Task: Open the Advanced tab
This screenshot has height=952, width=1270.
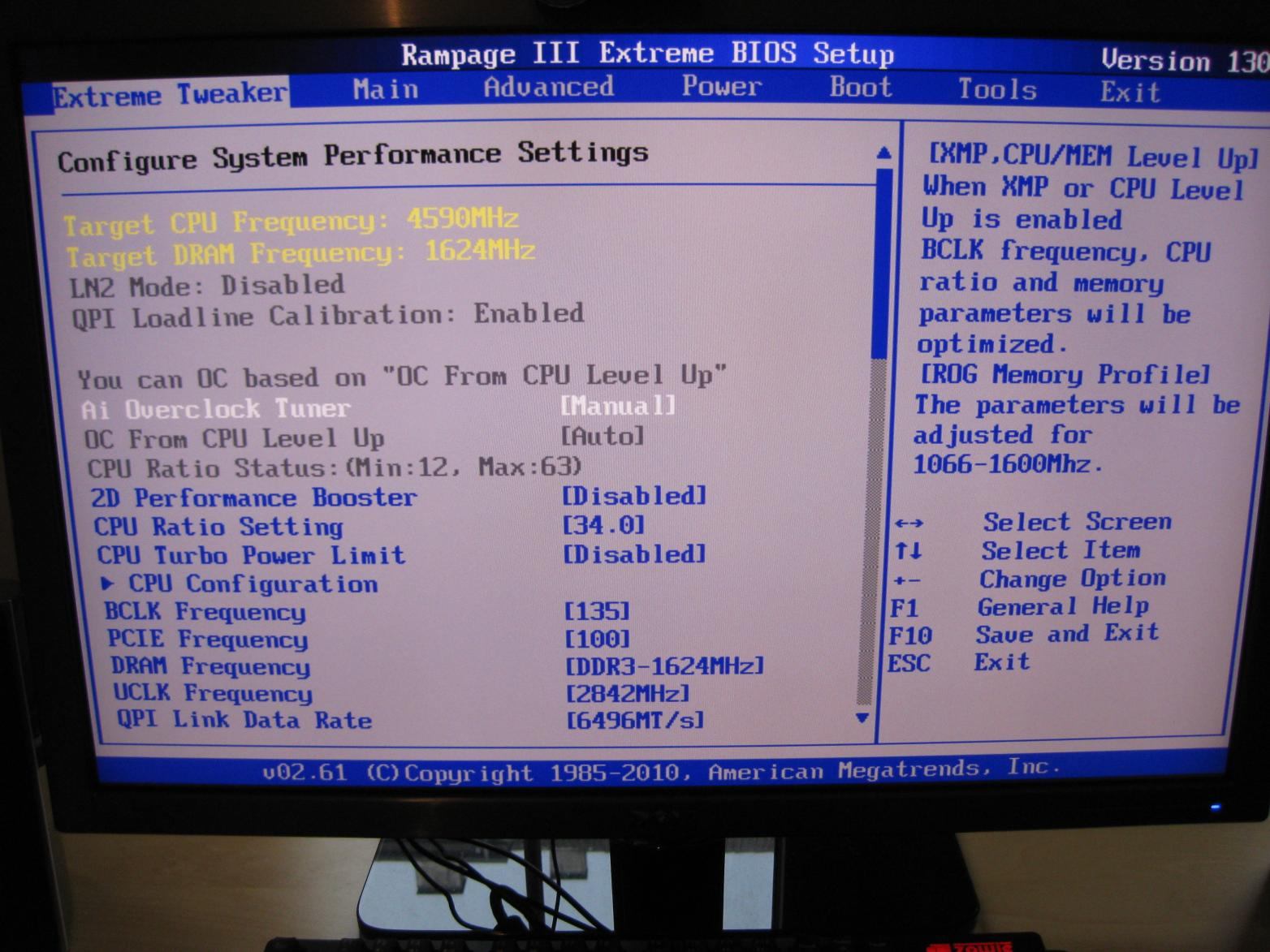Action: coord(549,87)
